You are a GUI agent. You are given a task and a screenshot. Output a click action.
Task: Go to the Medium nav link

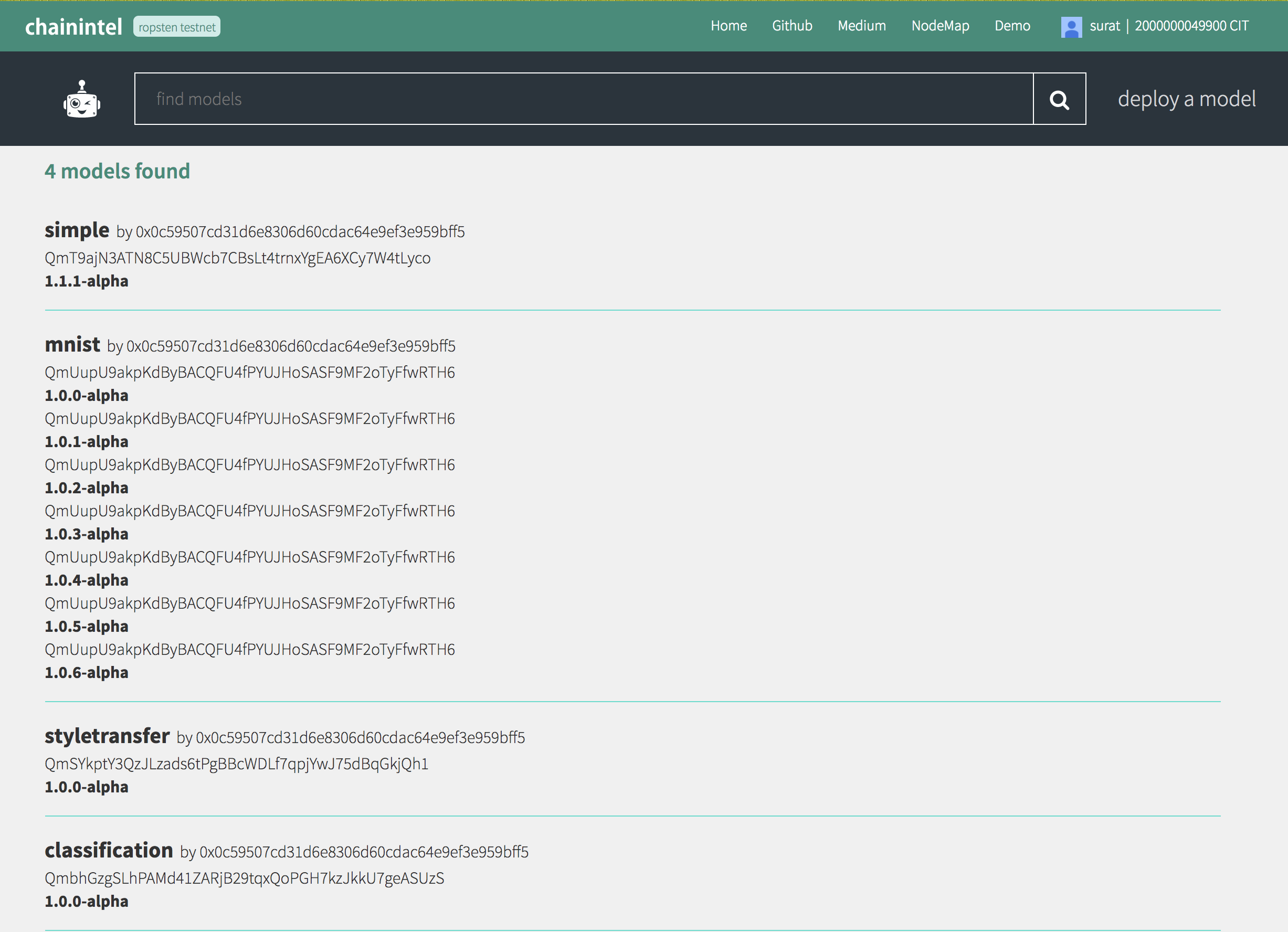[x=861, y=26]
